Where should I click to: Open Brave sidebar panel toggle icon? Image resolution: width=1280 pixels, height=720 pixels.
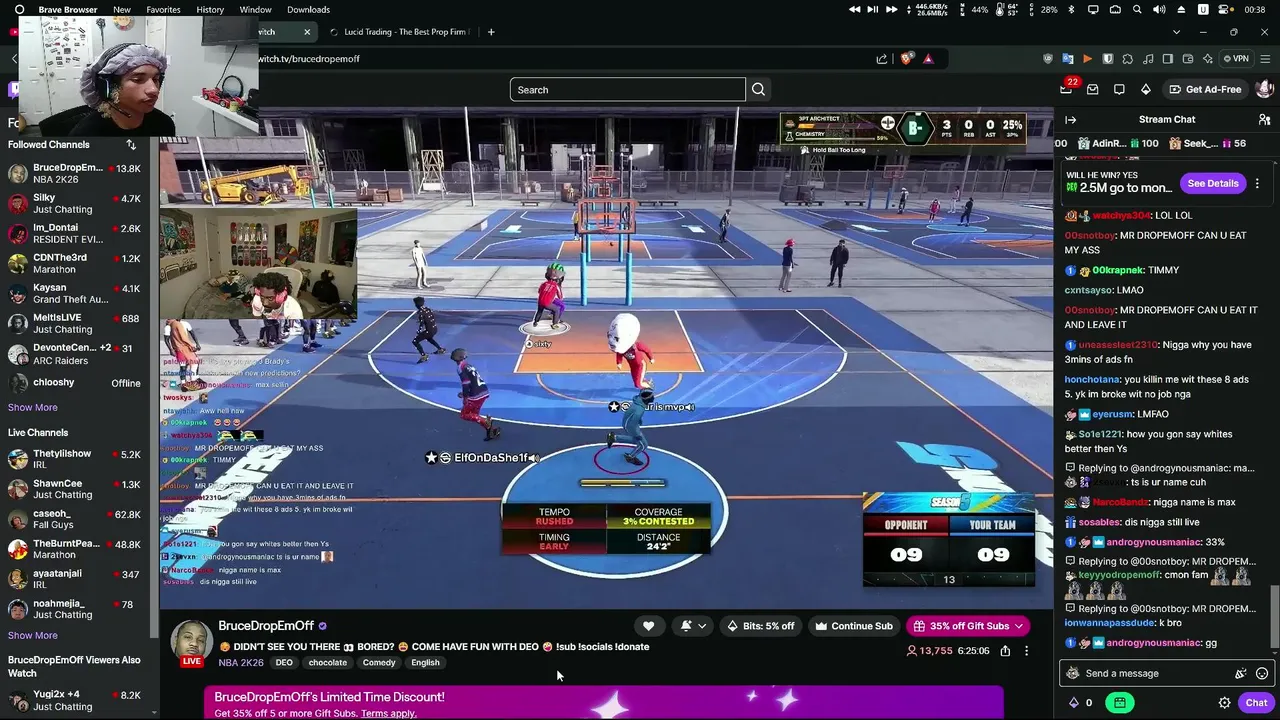click(x=1167, y=59)
